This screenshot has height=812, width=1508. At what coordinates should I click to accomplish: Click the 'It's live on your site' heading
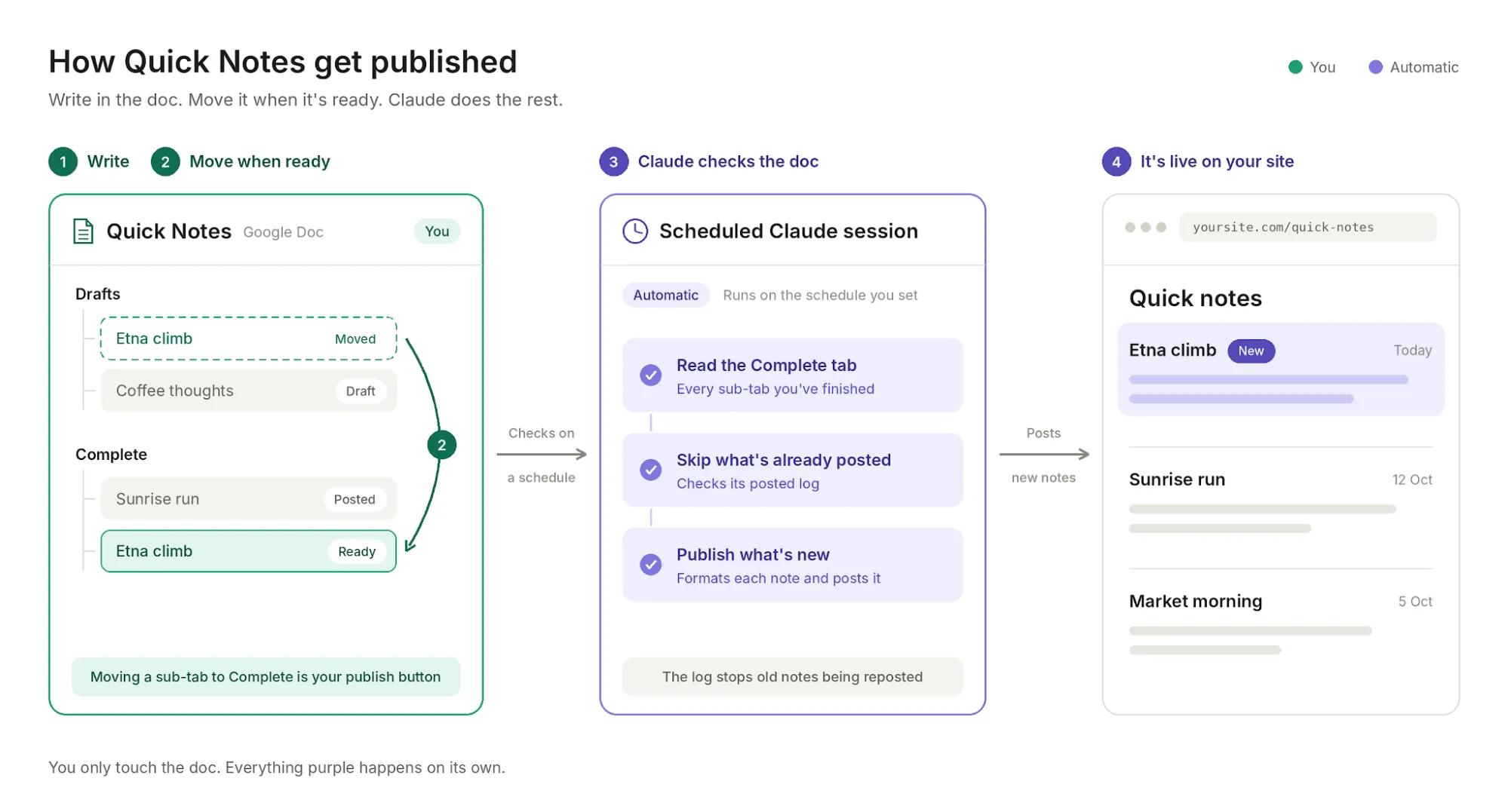[1217, 161]
